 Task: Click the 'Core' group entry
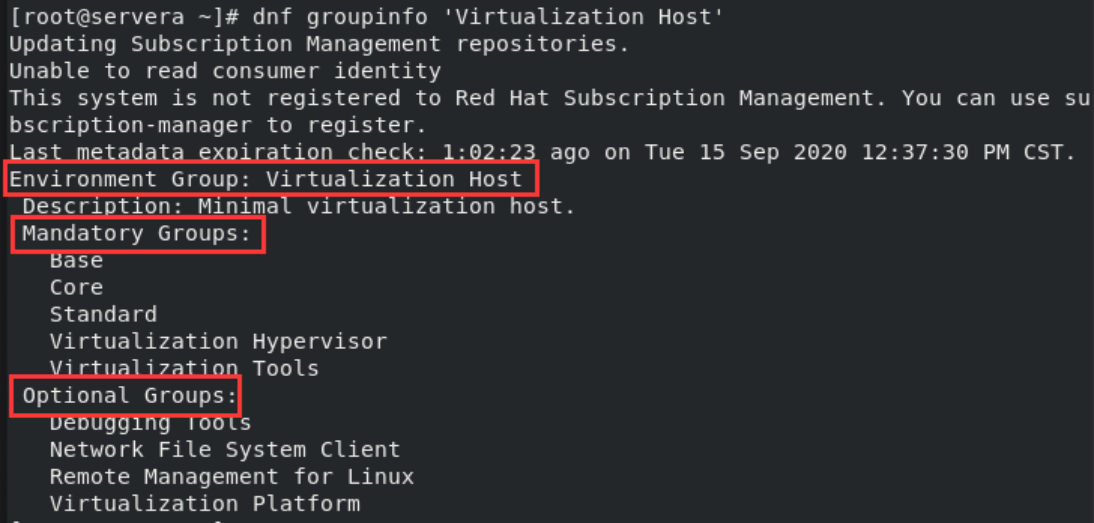pos(77,287)
